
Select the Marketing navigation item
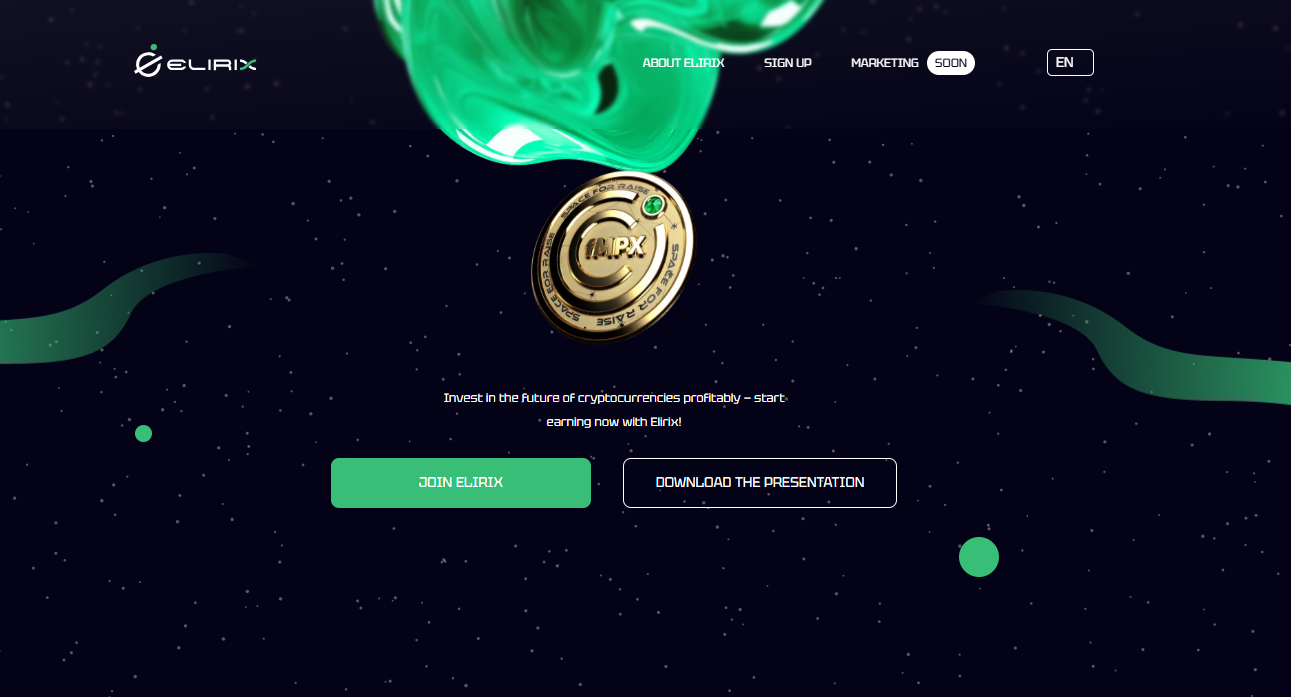pyautogui.click(x=884, y=63)
